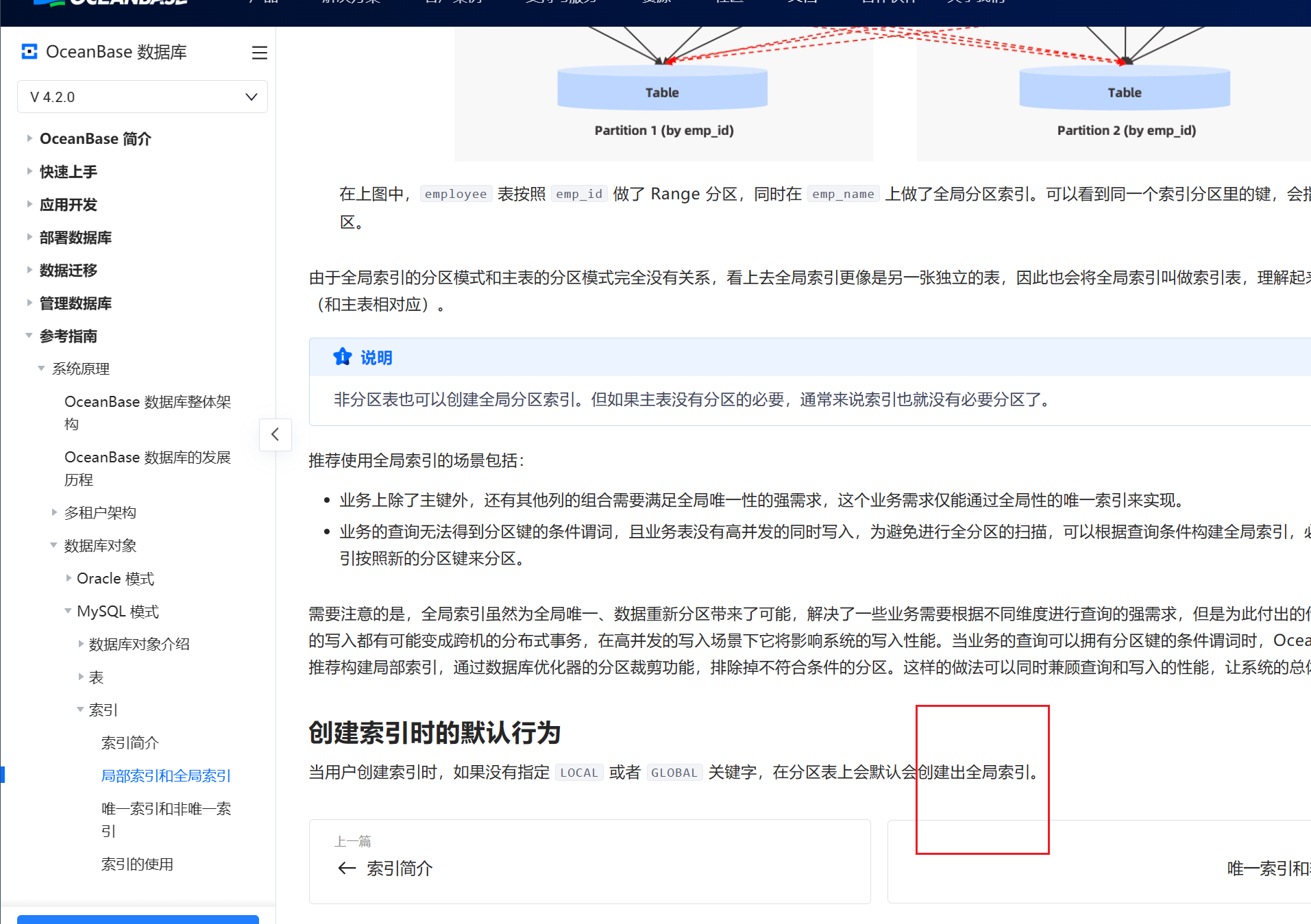1311x924 pixels.
Task: Click the OceanBase 数据库 sidebar title
Action: [116, 52]
